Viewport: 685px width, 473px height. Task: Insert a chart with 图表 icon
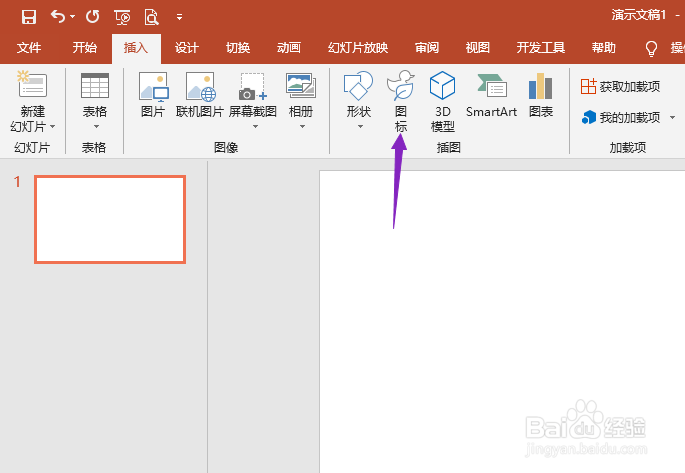(x=540, y=86)
